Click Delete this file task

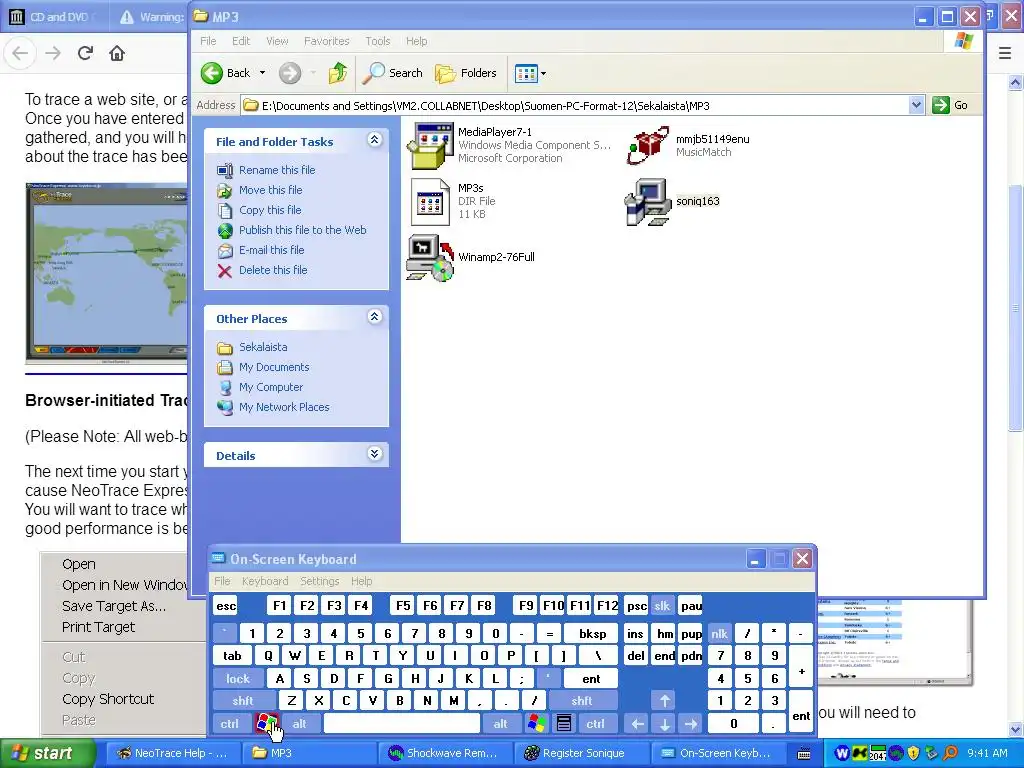point(273,270)
